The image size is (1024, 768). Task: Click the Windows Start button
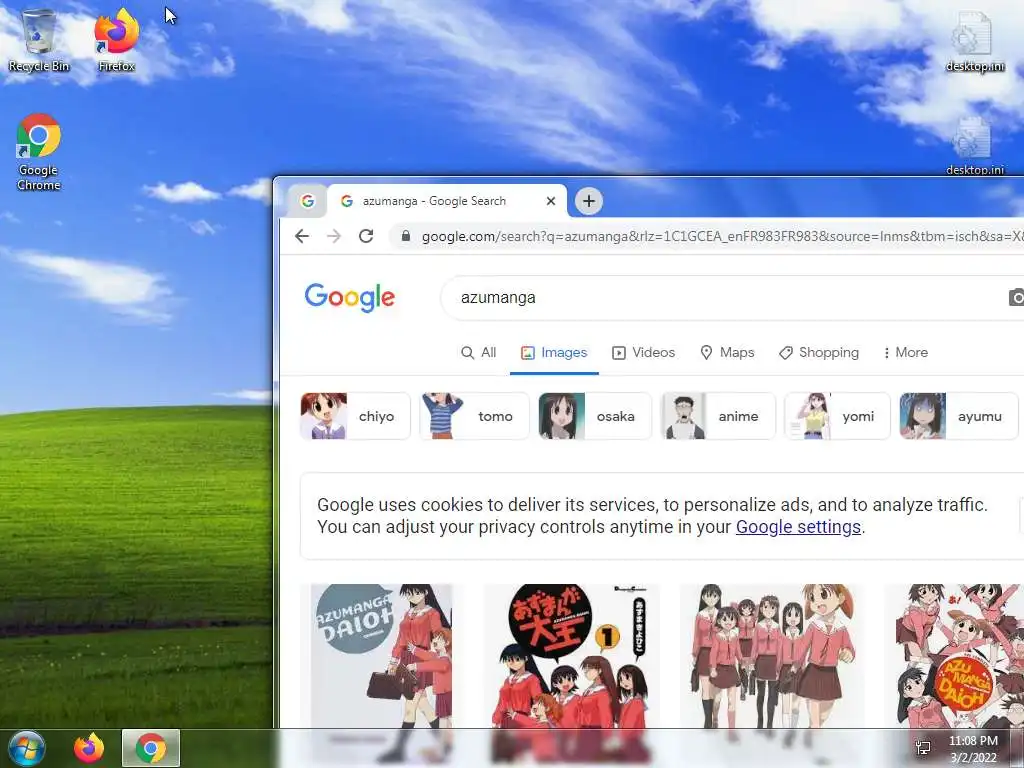27,748
